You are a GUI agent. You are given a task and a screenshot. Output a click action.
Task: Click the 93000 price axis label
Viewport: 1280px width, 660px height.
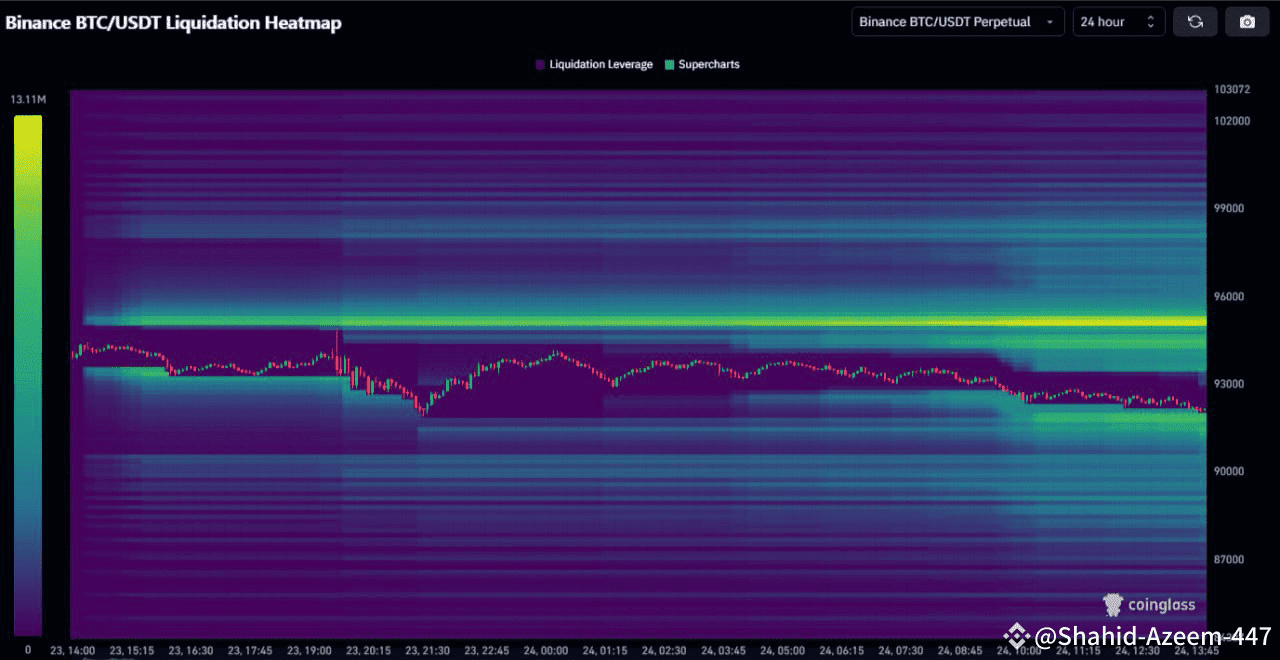point(1229,384)
